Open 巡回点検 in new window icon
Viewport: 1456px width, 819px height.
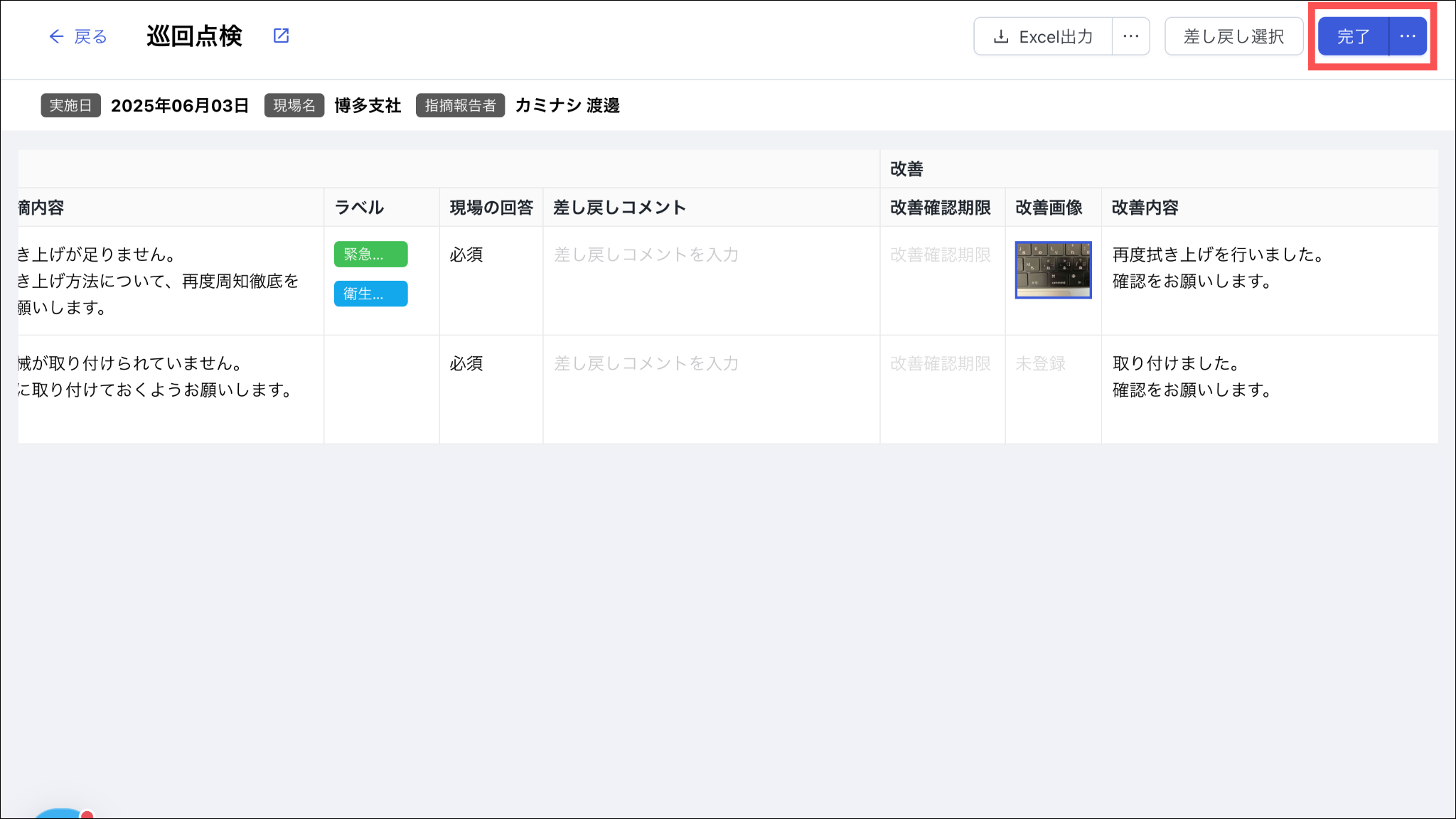282,36
